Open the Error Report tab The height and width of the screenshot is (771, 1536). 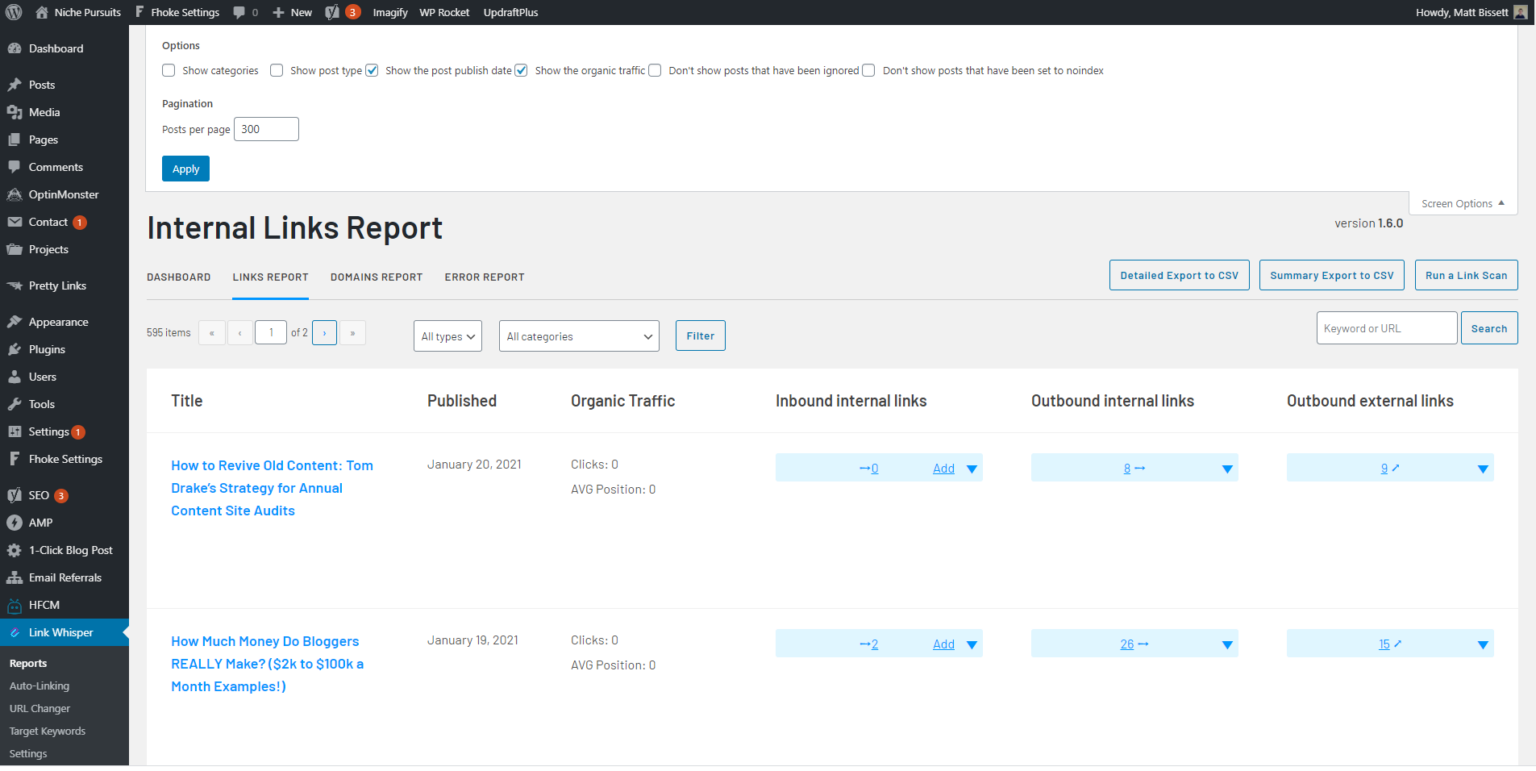484,277
